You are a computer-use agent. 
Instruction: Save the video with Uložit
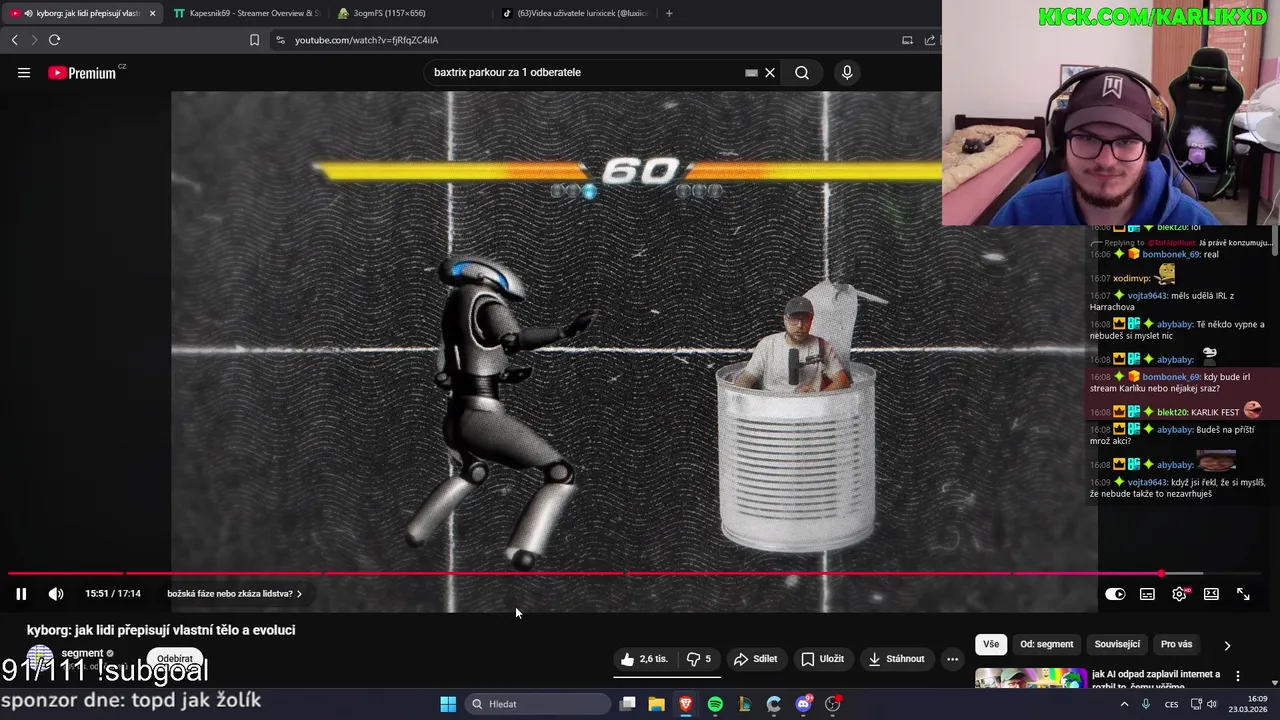tap(823, 659)
